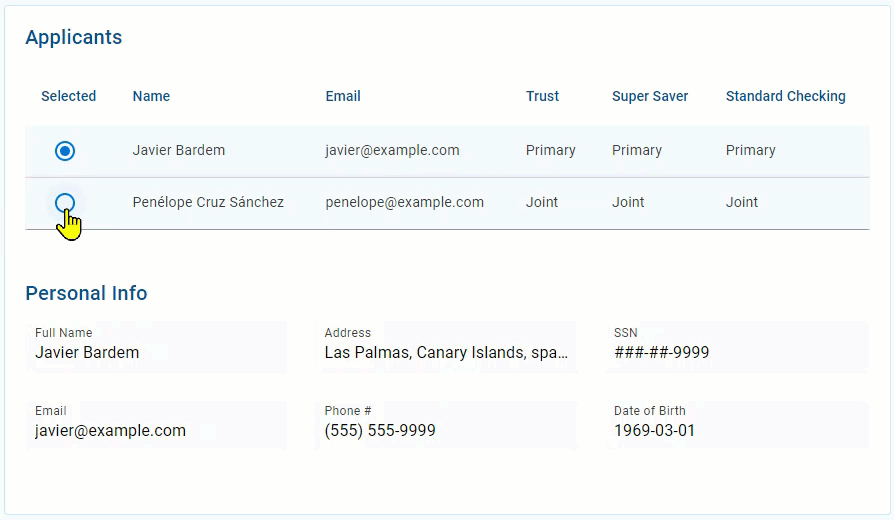Screen dimensions: 894x520
Task: Click the Phone # field
Action: tap(446, 425)
